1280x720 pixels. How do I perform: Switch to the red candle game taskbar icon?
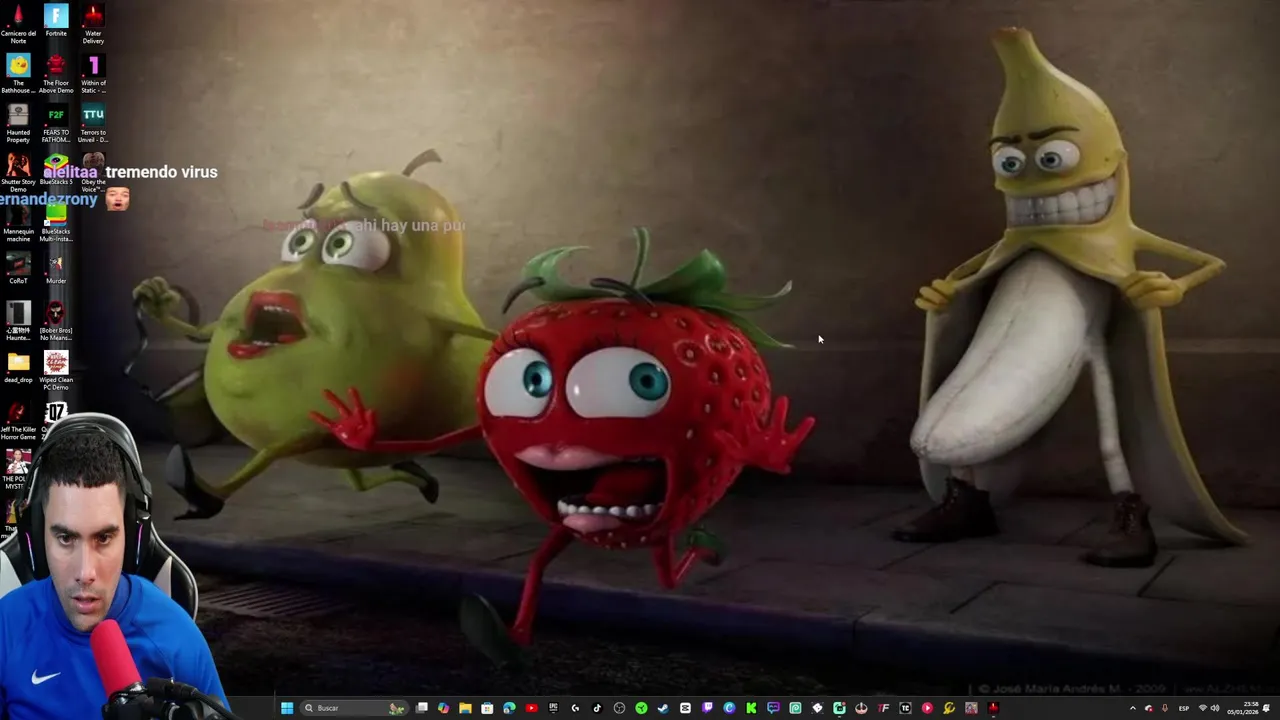point(993,708)
